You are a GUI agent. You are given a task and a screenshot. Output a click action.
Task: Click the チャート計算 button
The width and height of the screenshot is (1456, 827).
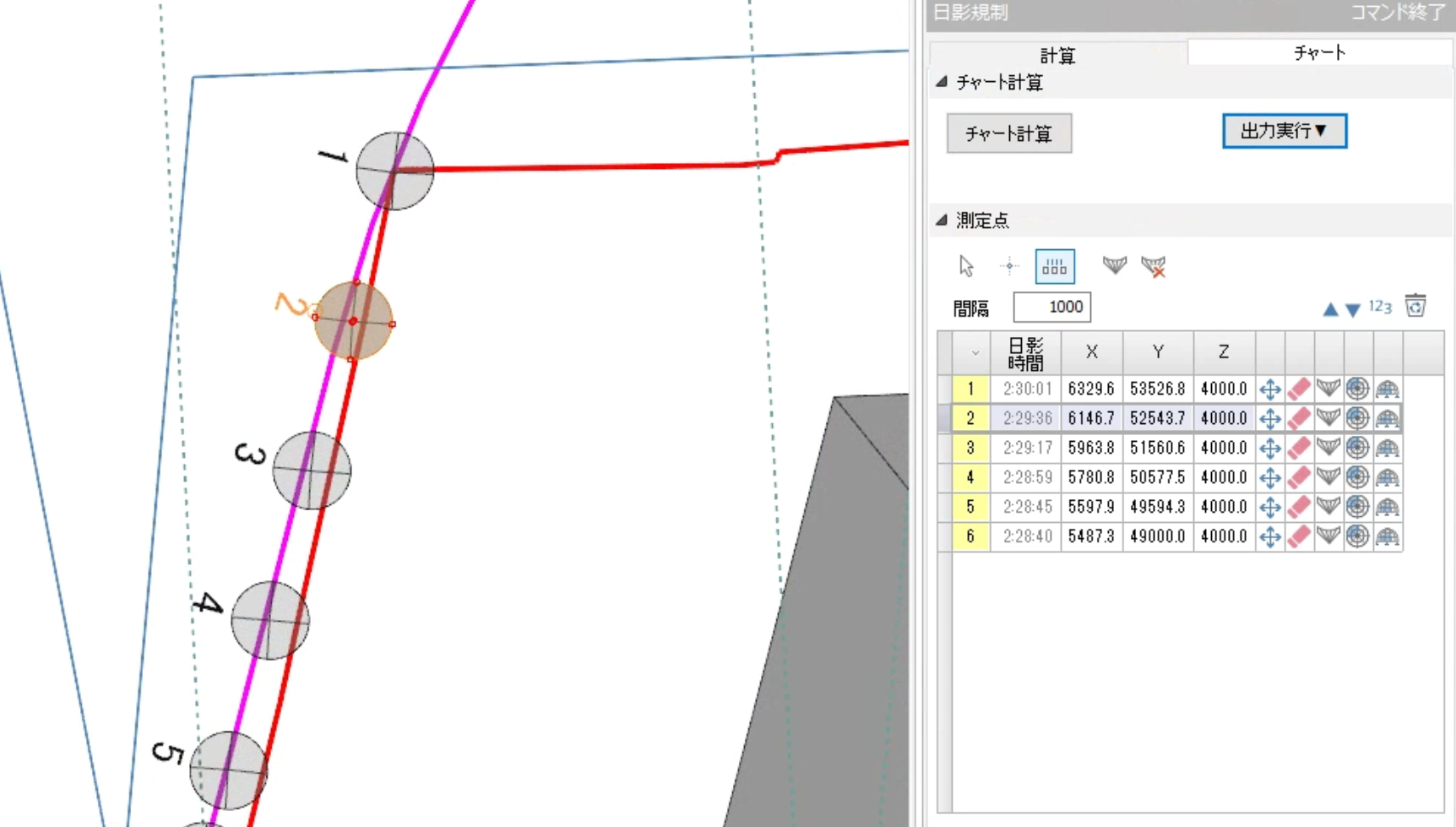coord(1009,133)
